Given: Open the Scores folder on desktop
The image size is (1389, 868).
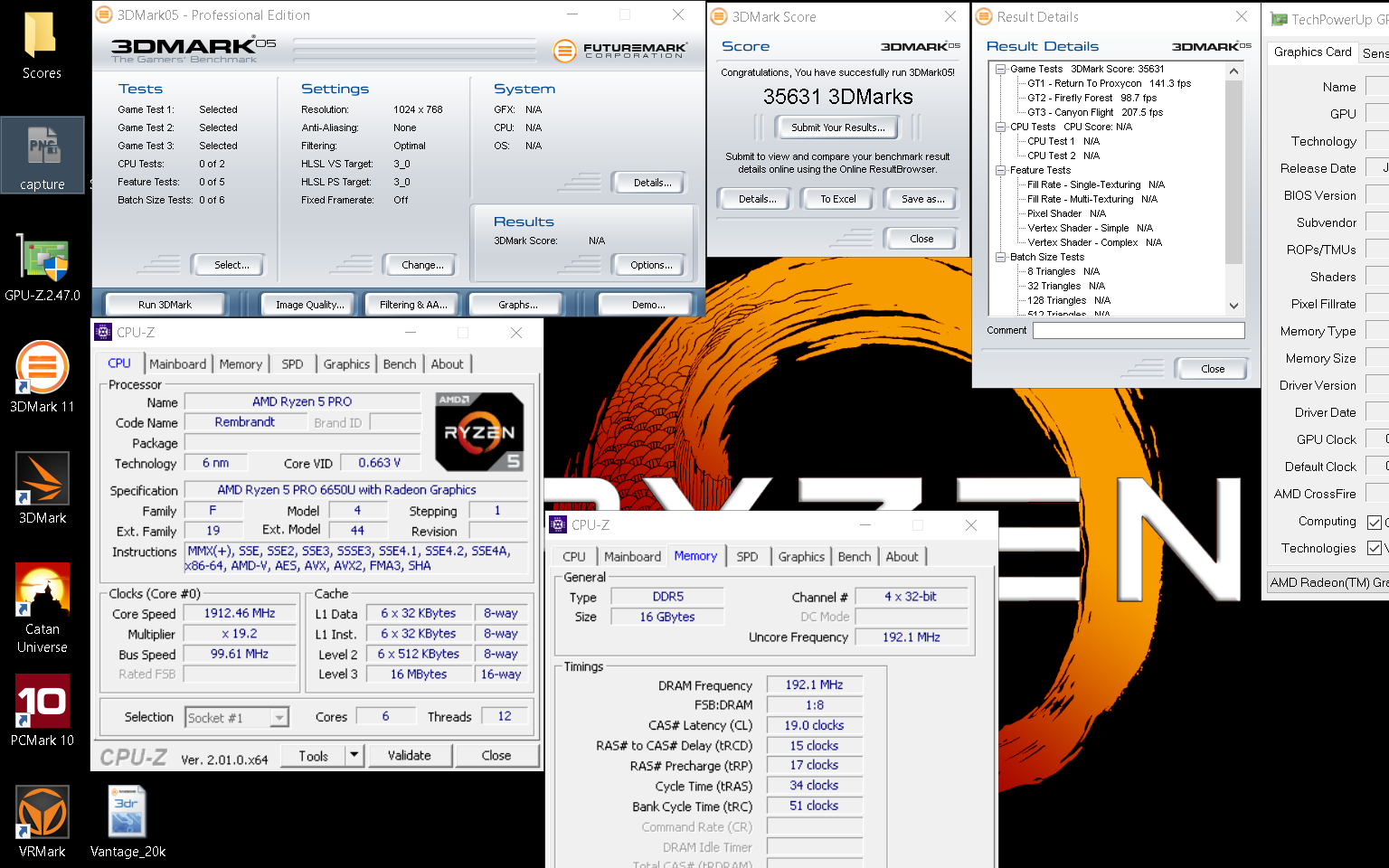Looking at the screenshot, I should [x=42, y=45].
